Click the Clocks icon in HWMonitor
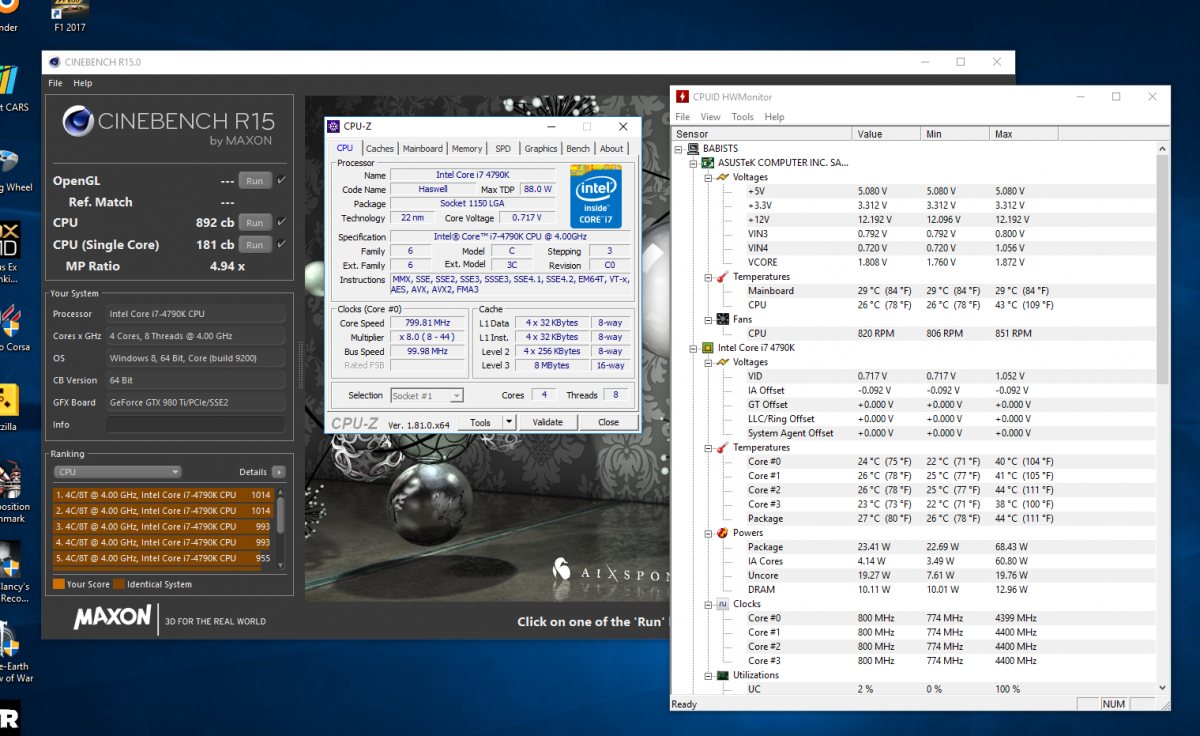The height and width of the screenshot is (736, 1200). pos(722,604)
